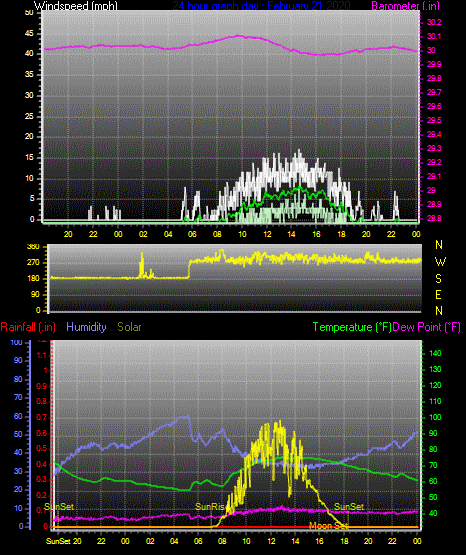Click the 140 temperature scale value
The width and height of the screenshot is (466, 555).
(435, 353)
